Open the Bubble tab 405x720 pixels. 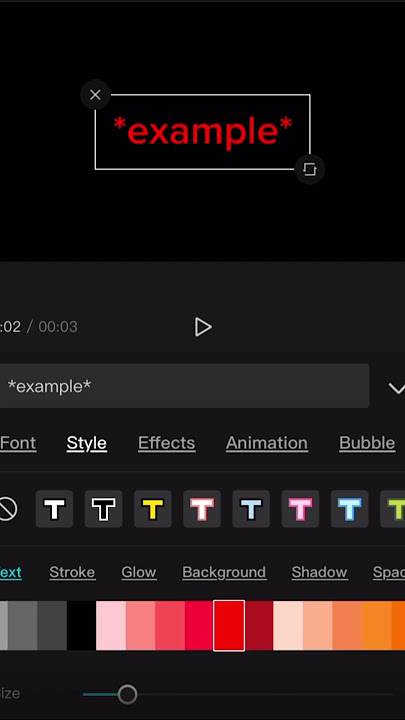367,443
